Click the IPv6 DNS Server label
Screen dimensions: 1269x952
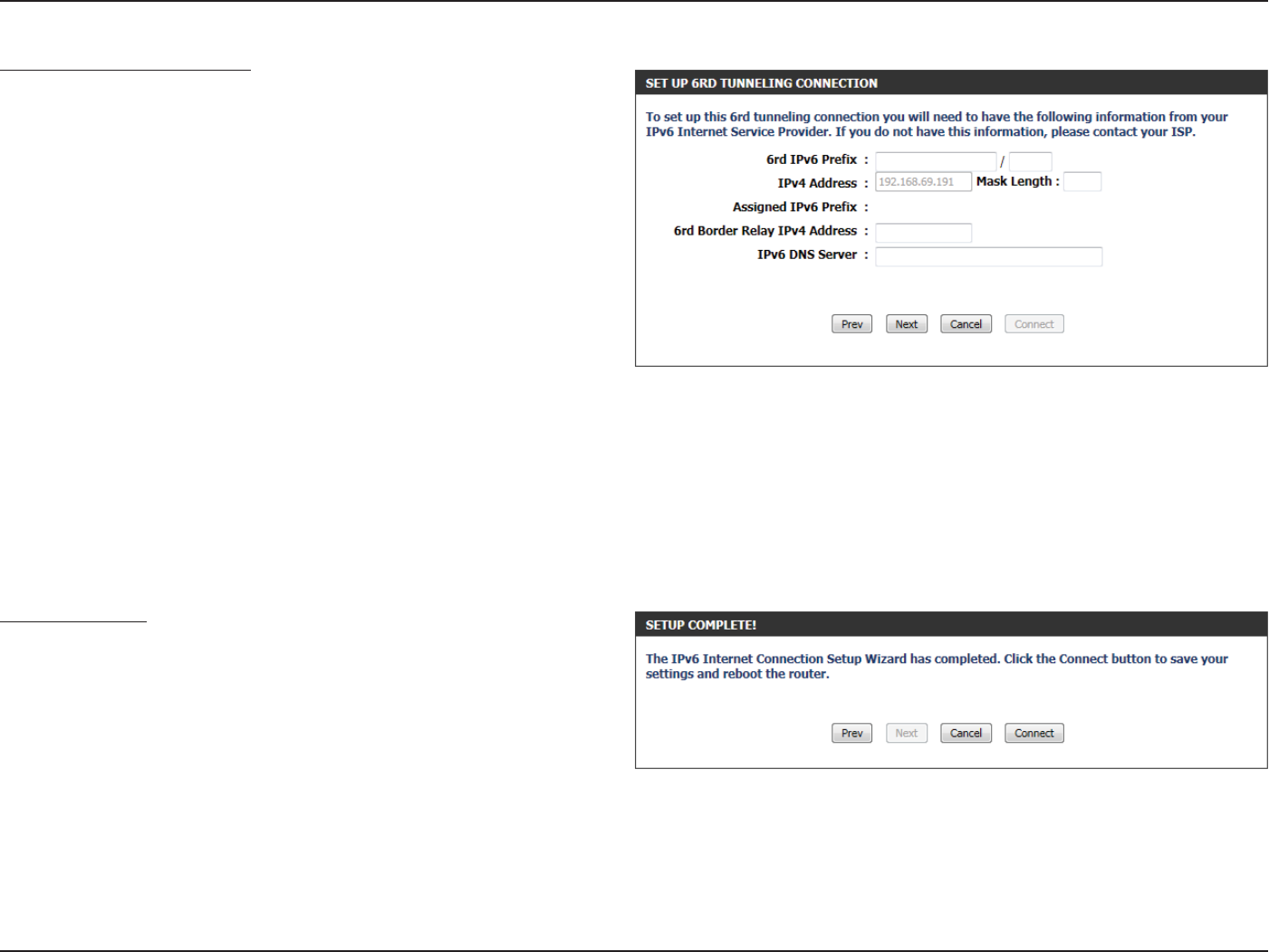click(807, 255)
